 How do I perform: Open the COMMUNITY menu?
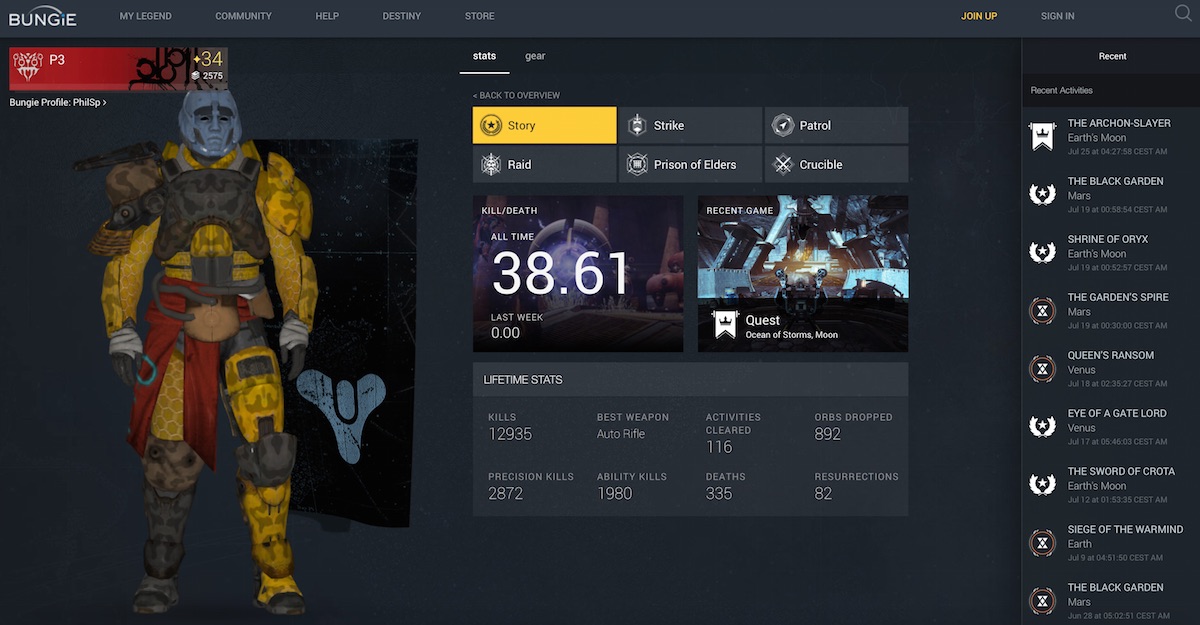(243, 16)
